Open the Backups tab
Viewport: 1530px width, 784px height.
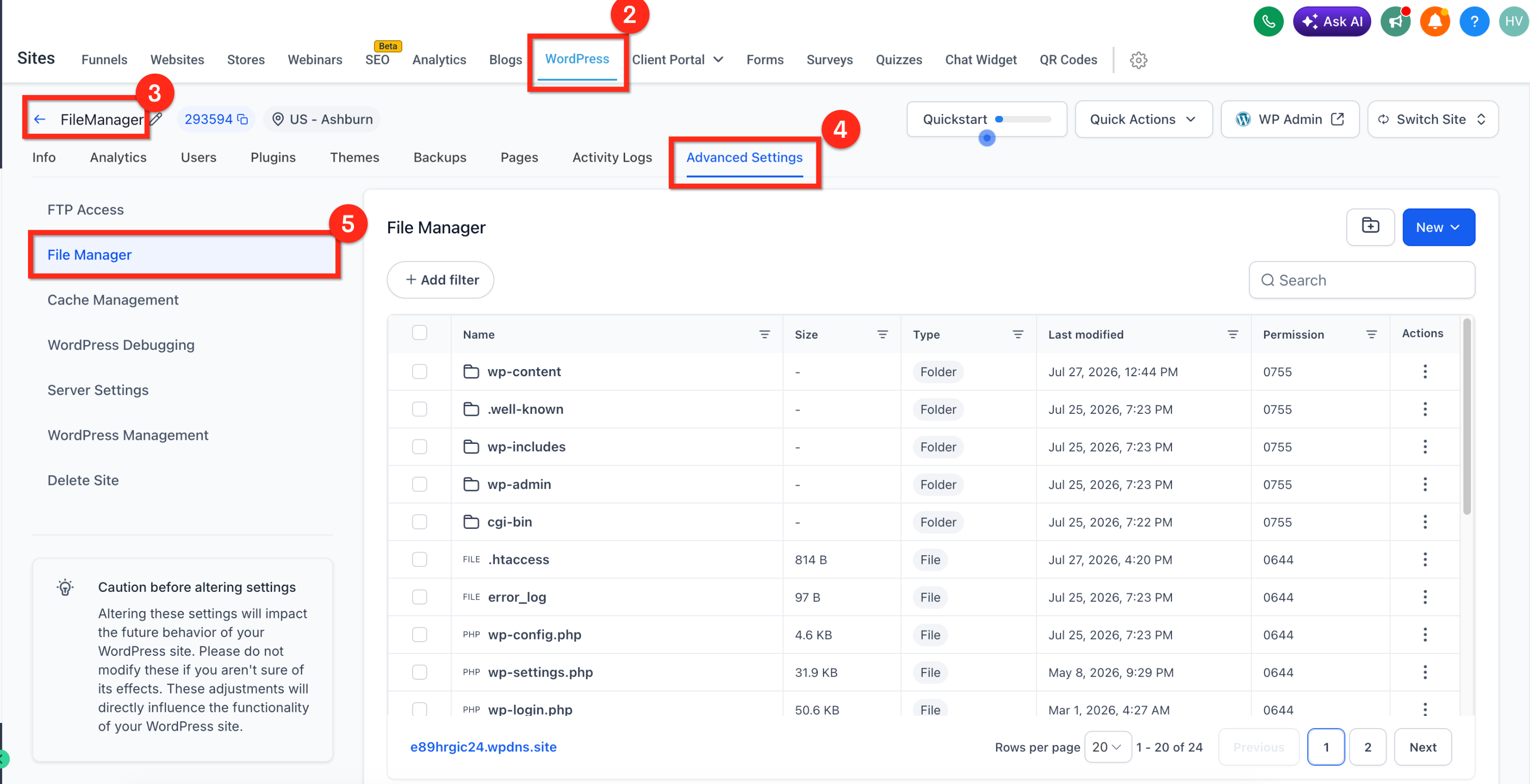440,157
